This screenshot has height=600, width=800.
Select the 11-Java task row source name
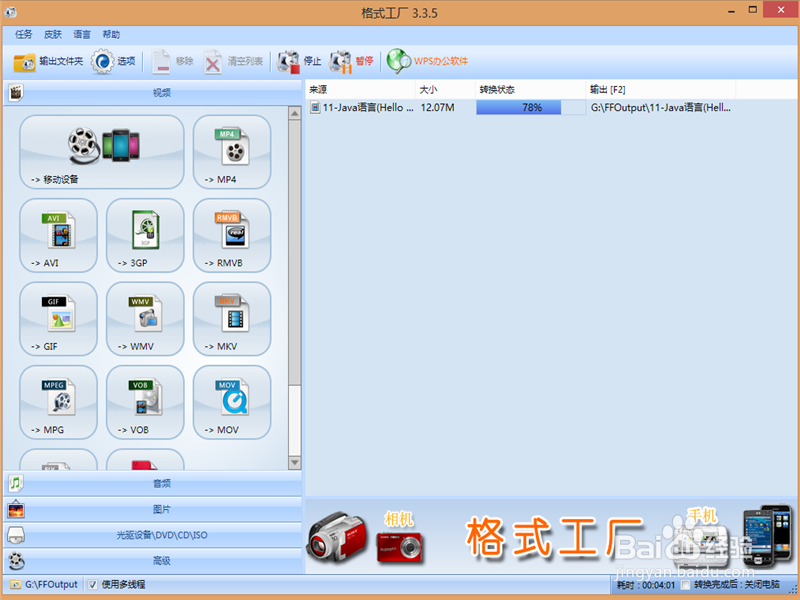click(368, 108)
